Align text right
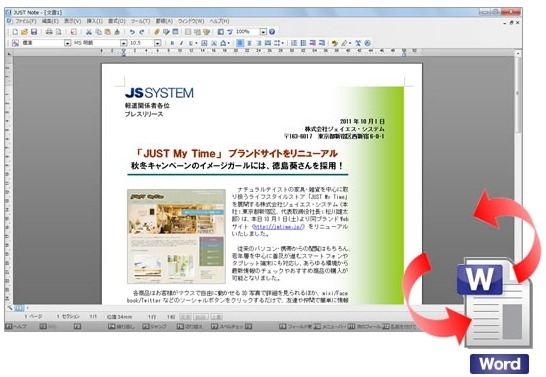The width and height of the screenshot is (546, 377). point(259,43)
